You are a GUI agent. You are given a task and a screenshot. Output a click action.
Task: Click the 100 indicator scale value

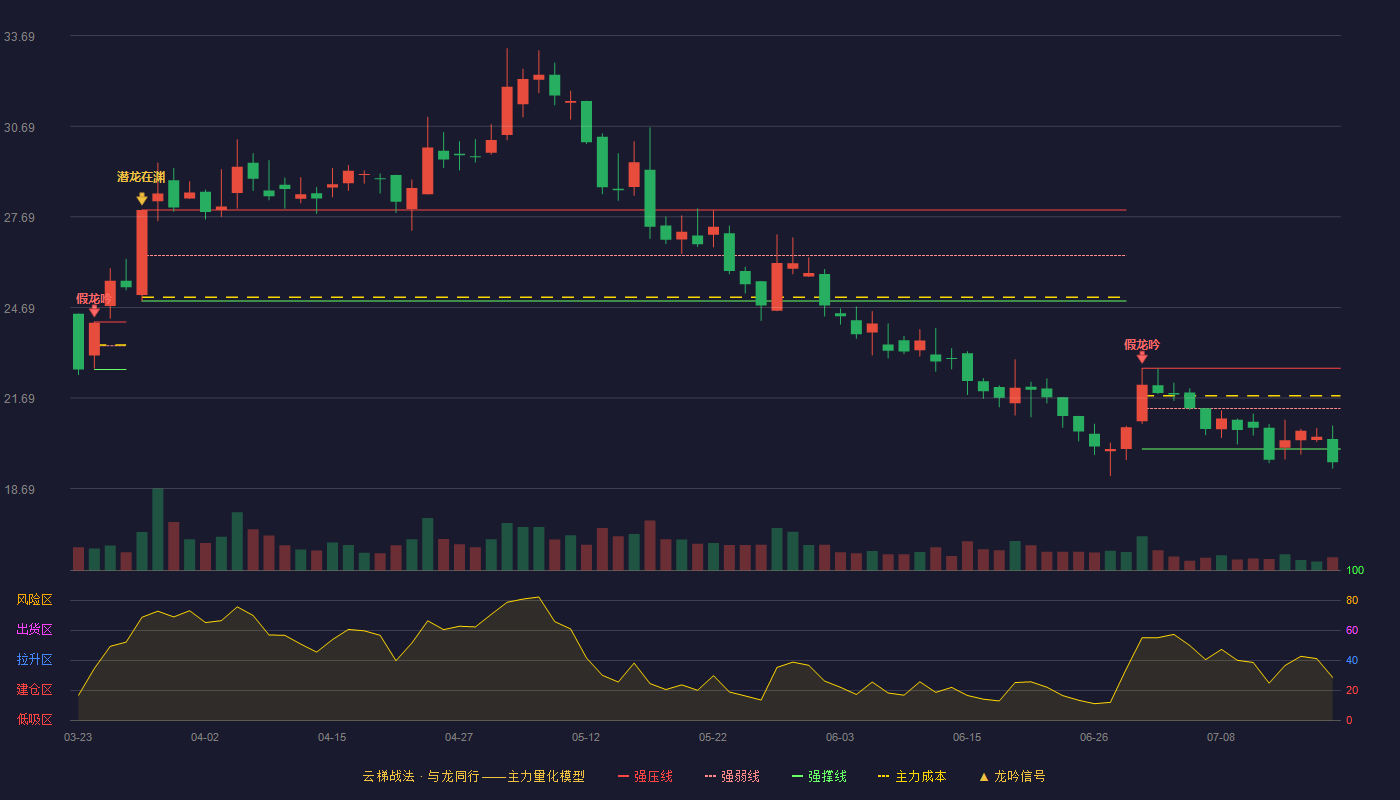click(1355, 571)
